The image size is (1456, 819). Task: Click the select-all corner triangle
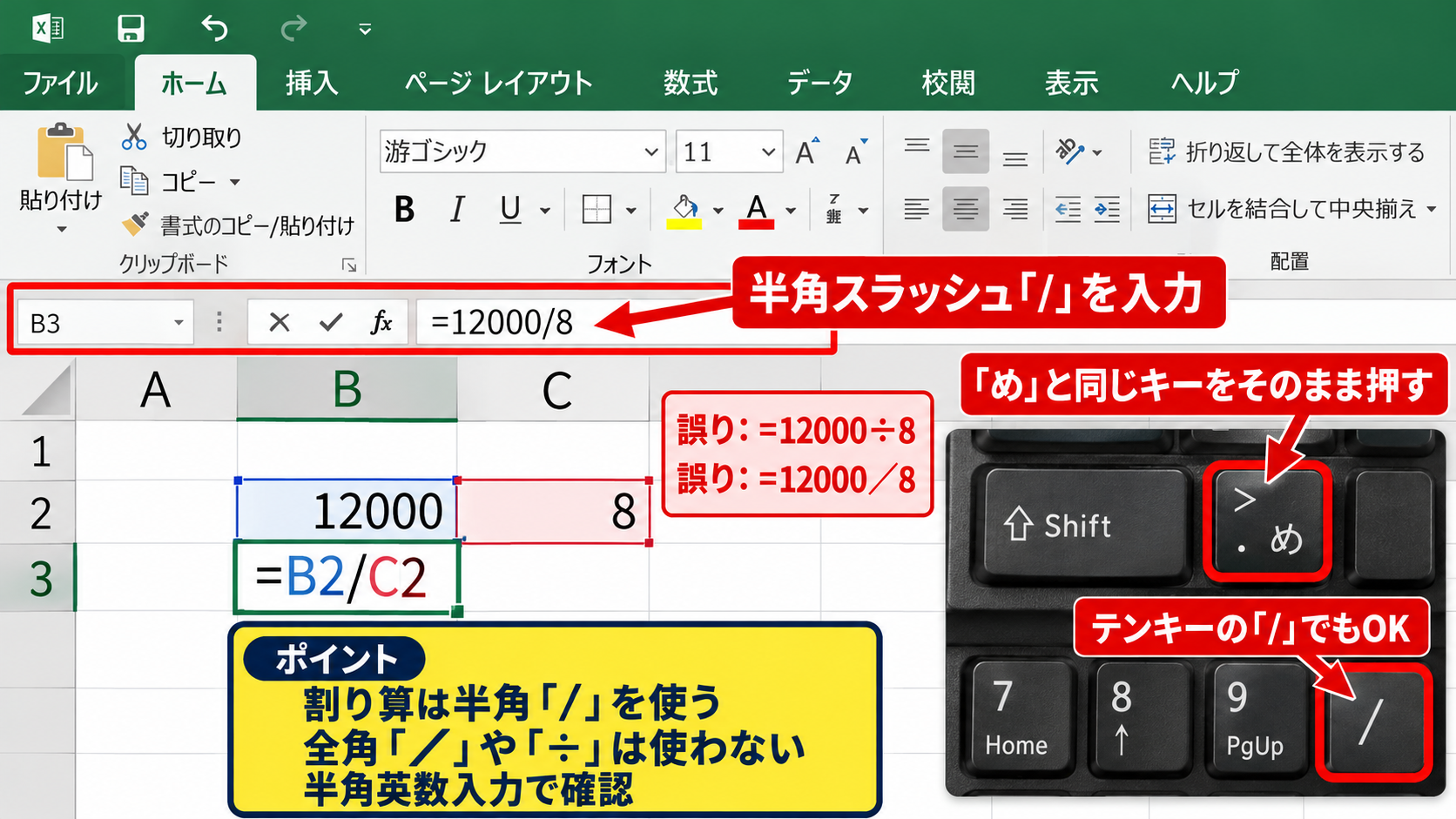pos(48,391)
